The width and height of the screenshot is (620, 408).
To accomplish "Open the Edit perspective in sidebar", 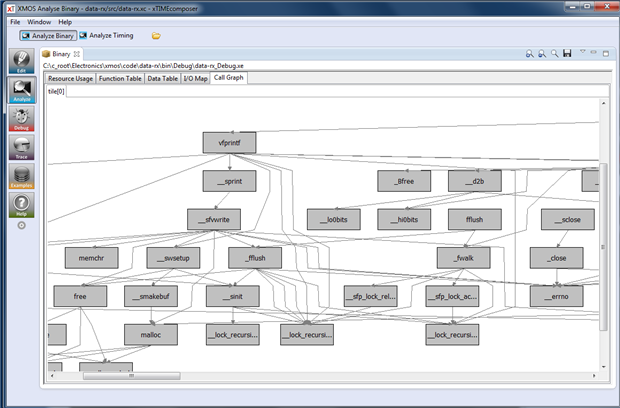I will tap(21, 64).
